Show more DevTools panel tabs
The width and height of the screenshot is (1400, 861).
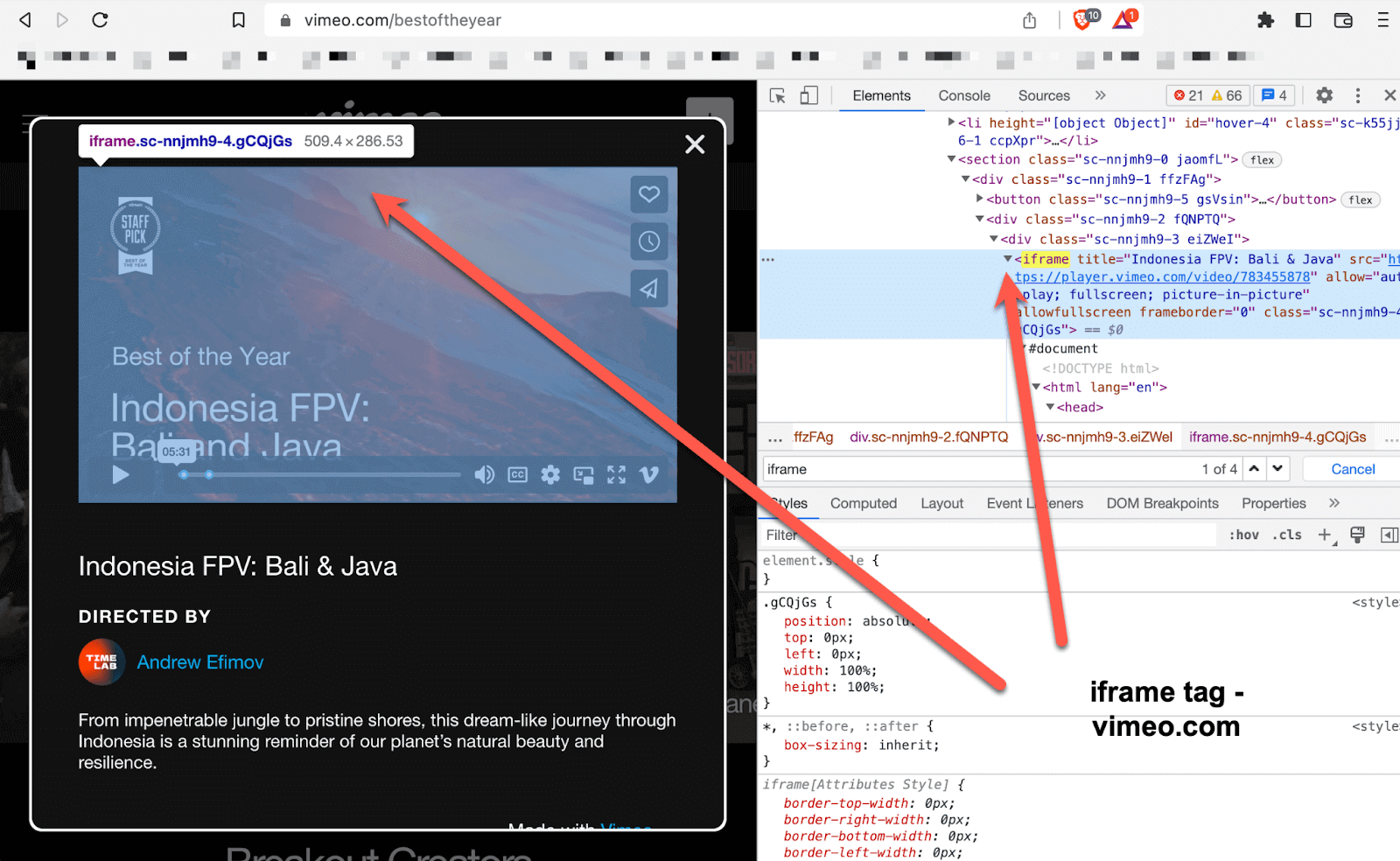pyautogui.click(x=1100, y=95)
